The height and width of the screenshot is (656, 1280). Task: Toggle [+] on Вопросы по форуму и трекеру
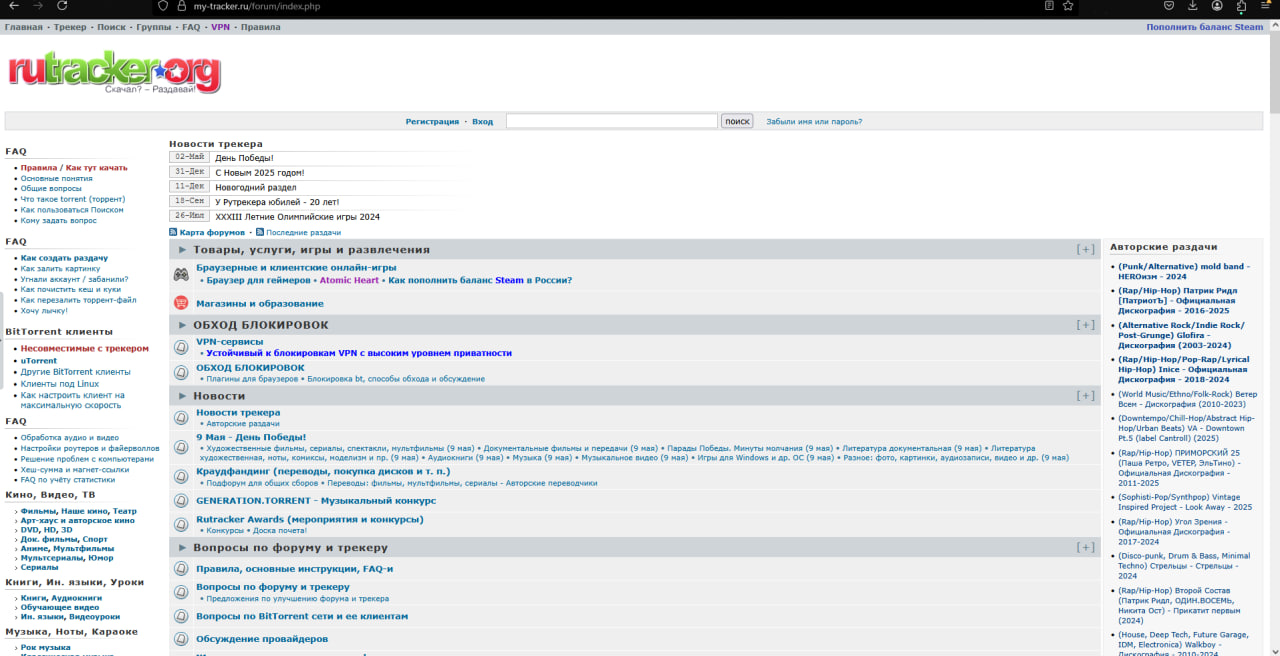click(x=1085, y=548)
